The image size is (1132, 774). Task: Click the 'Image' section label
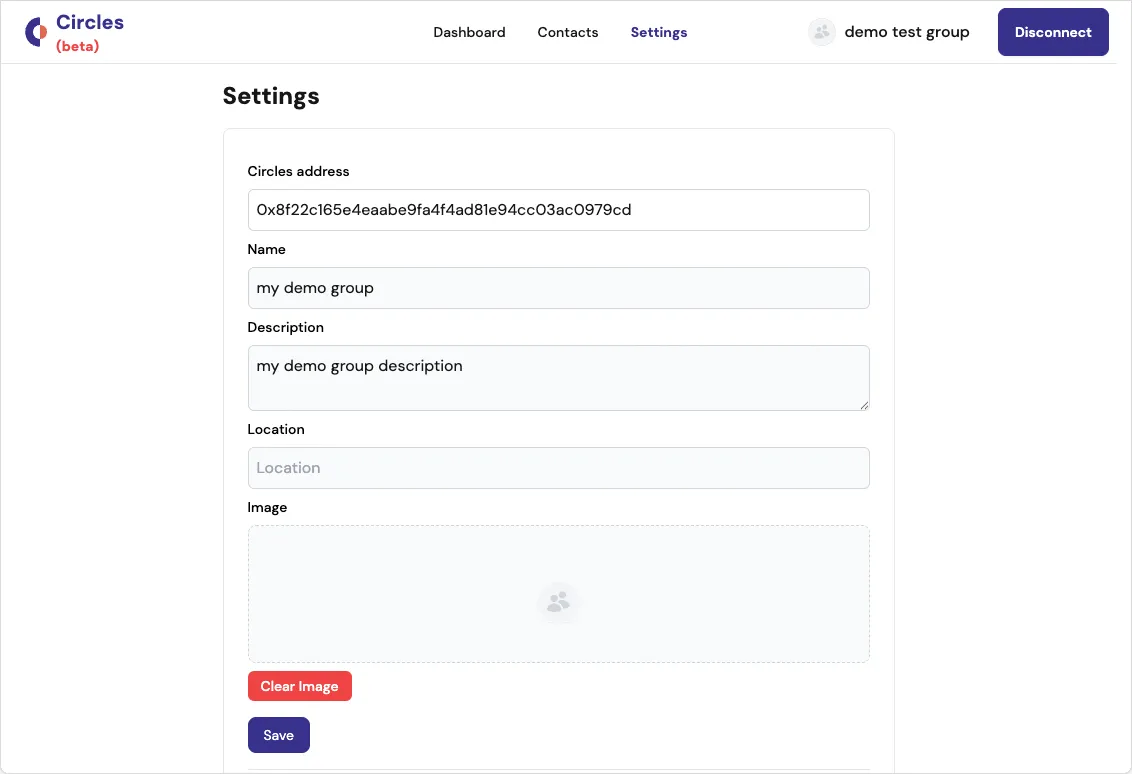point(267,507)
